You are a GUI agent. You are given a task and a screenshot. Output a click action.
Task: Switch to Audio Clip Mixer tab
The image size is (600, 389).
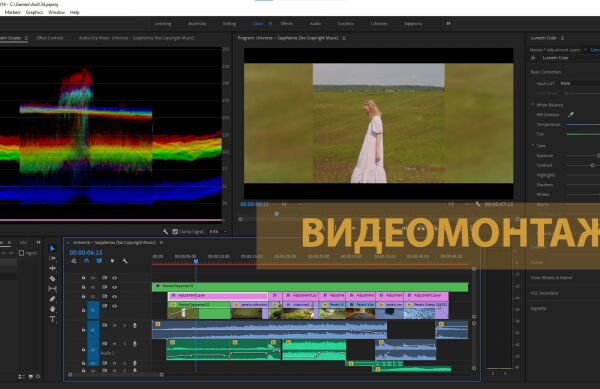[136, 38]
